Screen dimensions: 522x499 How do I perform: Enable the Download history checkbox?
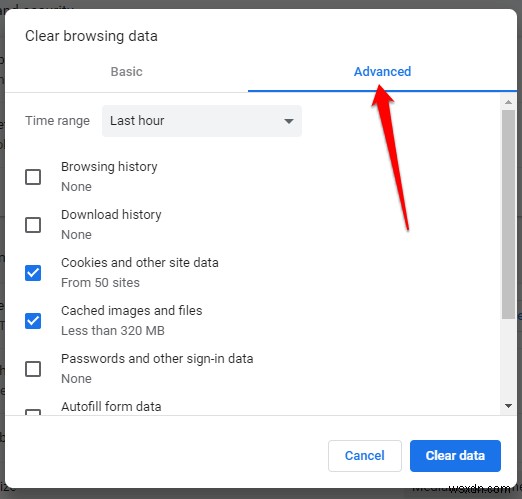(x=33, y=225)
